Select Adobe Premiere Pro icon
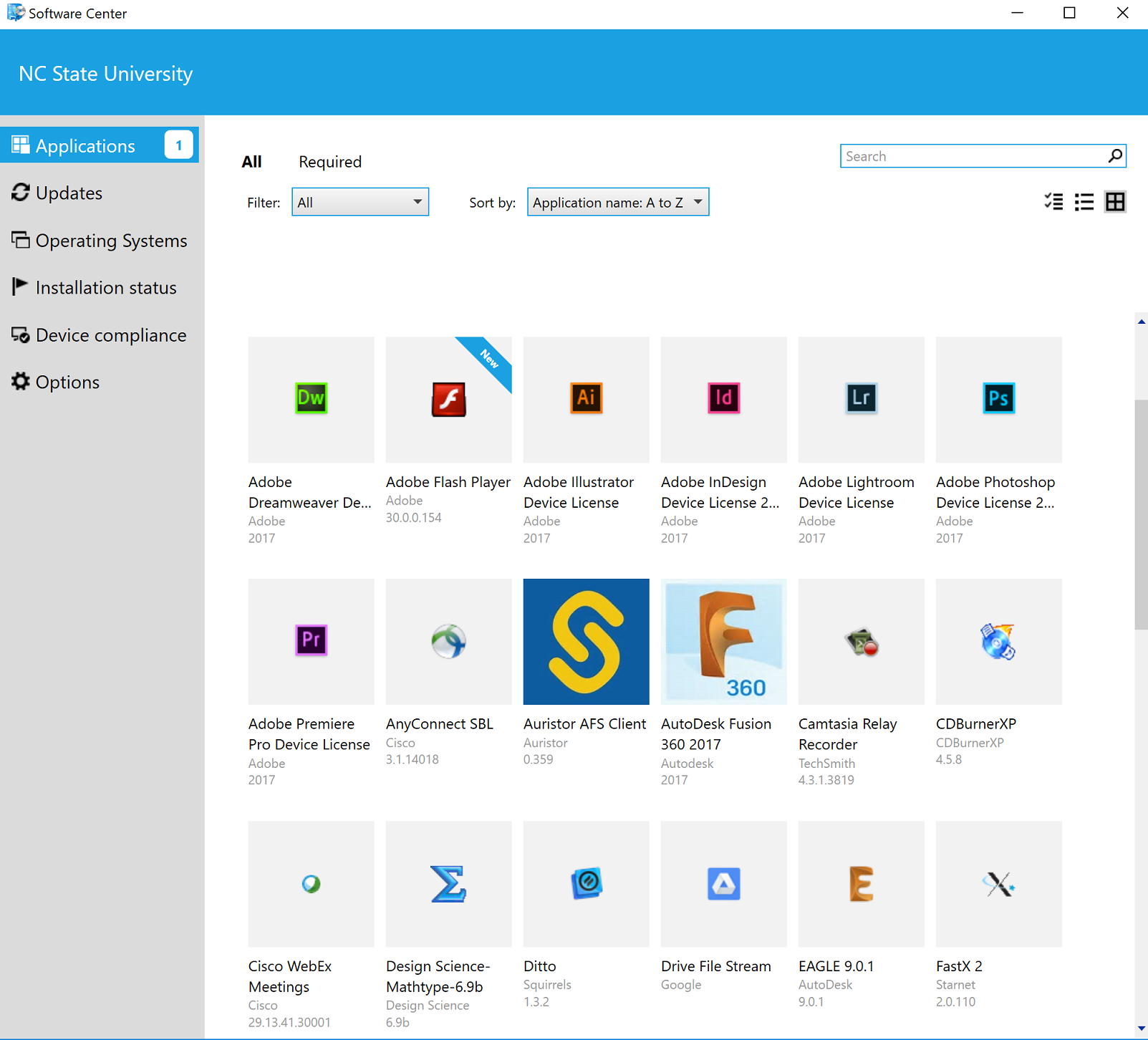Viewport: 1148px width, 1040px height. pos(311,641)
